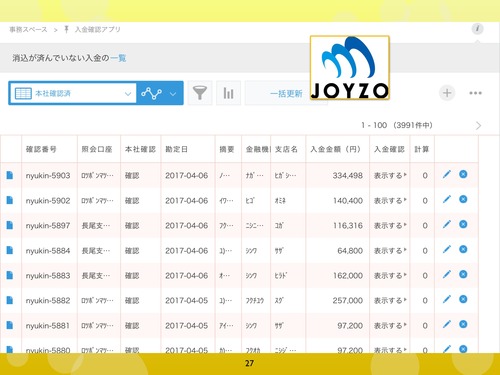This screenshot has height=375, width=500.
Task: Show 入金確認 for nyukin-5882
Action: point(390,300)
